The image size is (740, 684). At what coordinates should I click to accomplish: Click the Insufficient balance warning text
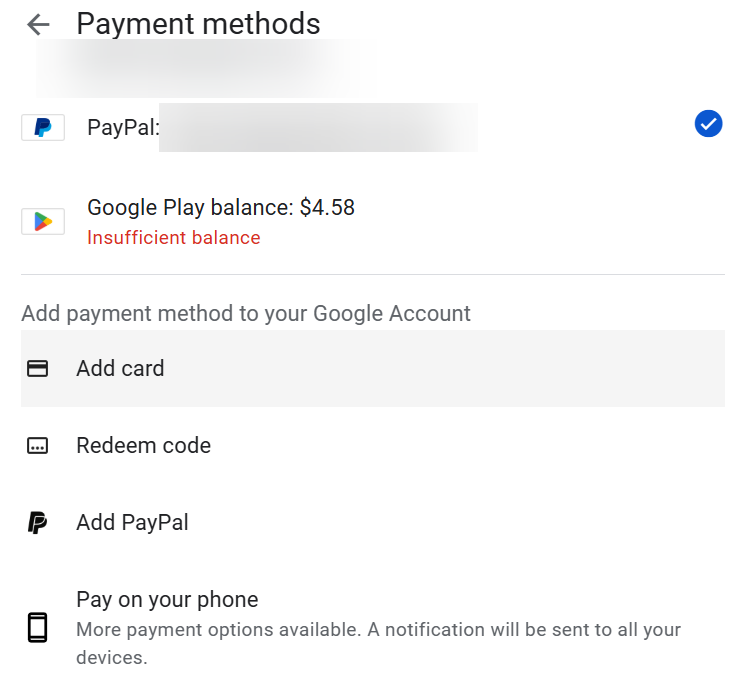click(174, 238)
